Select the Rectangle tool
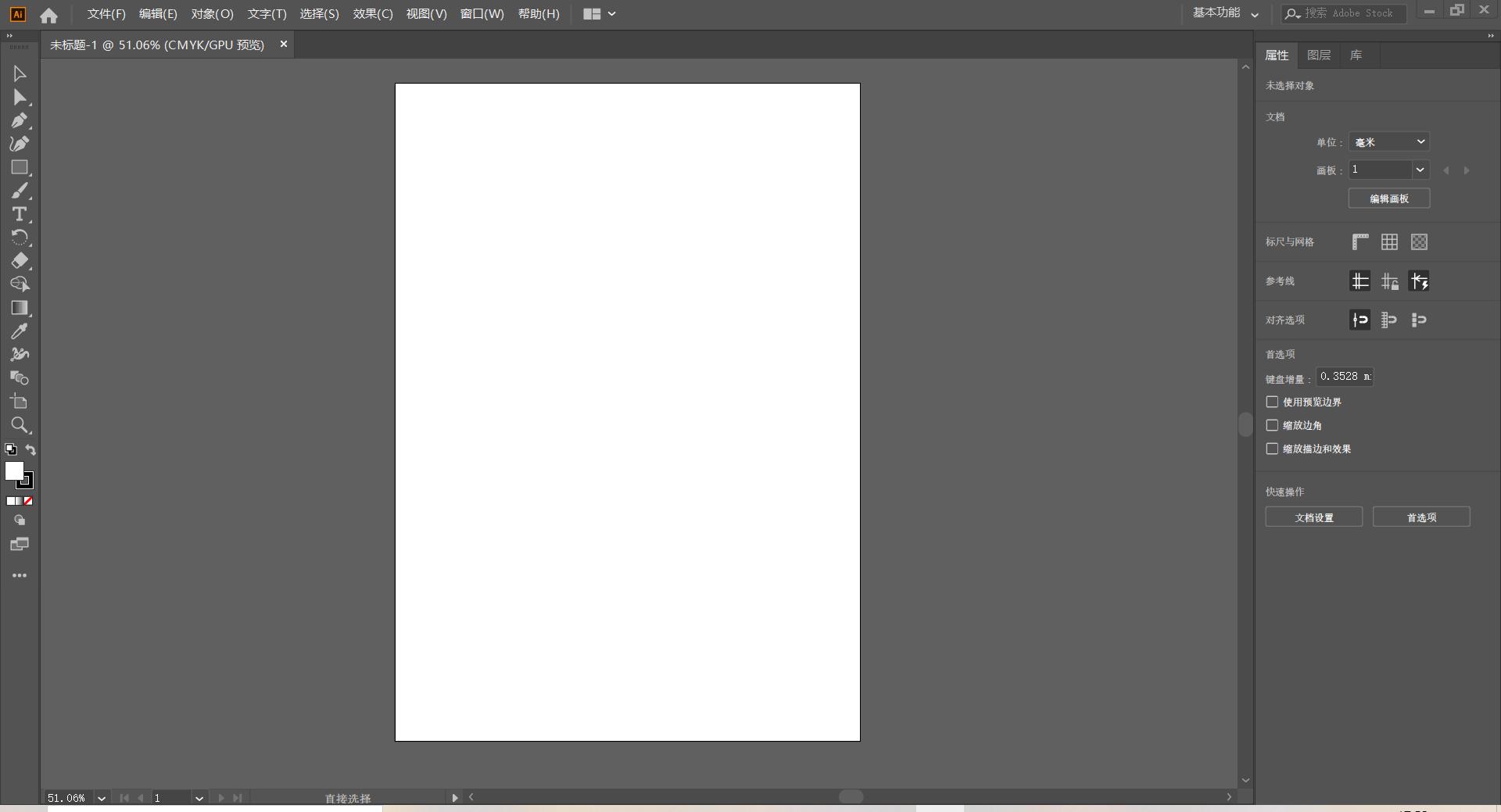The height and width of the screenshot is (812, 1501). [x=20, y=167]
